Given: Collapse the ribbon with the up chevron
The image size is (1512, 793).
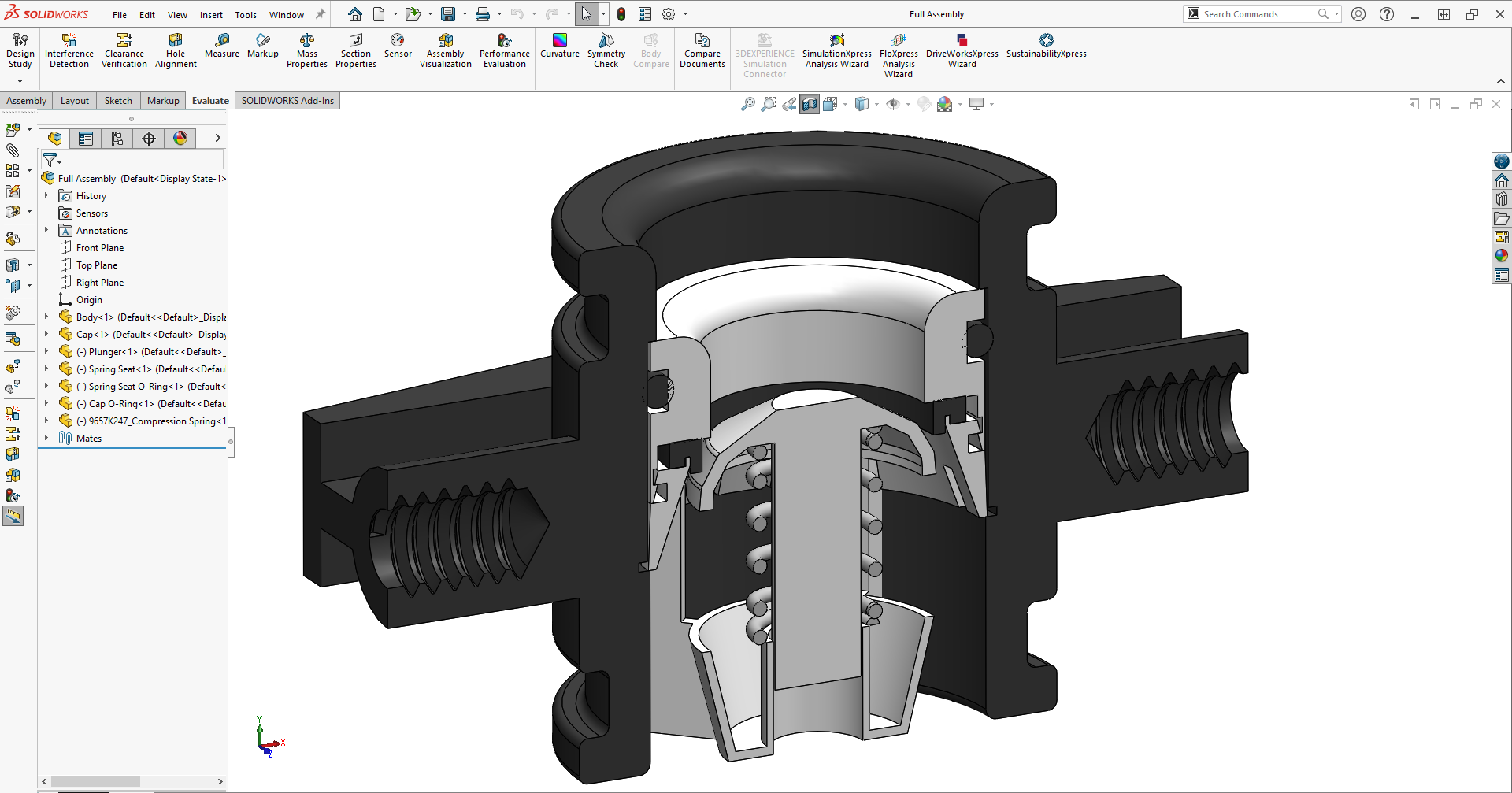Looking at the screenshot, I should 1501,81.
